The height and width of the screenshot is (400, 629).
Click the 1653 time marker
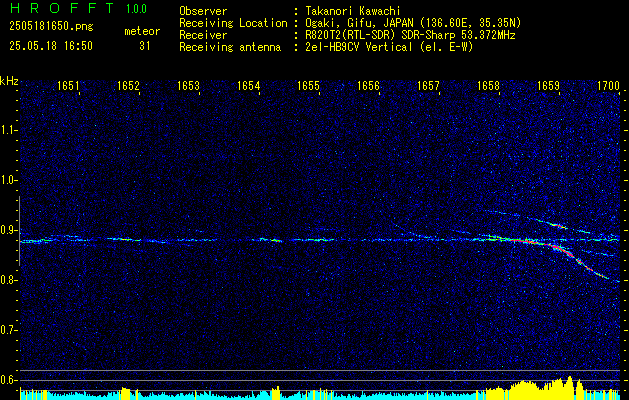pos(188,85)
